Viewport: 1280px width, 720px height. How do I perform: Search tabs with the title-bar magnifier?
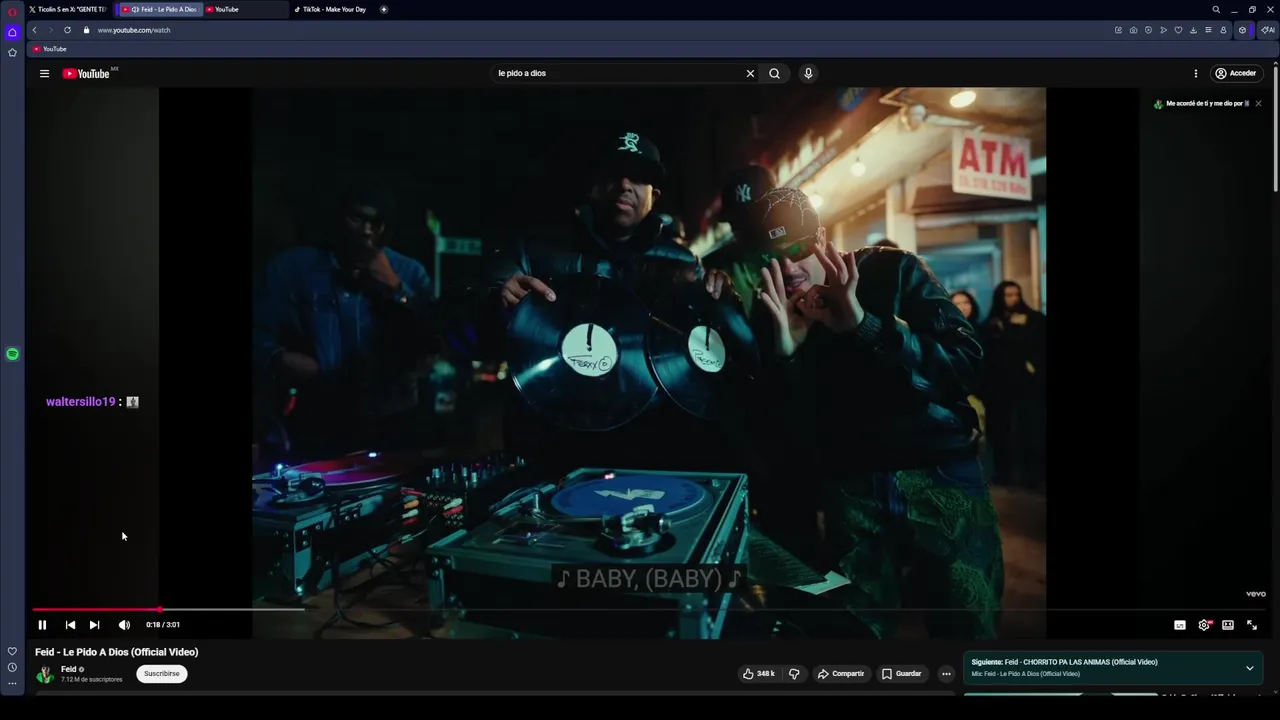click(x=1216, y=9)
